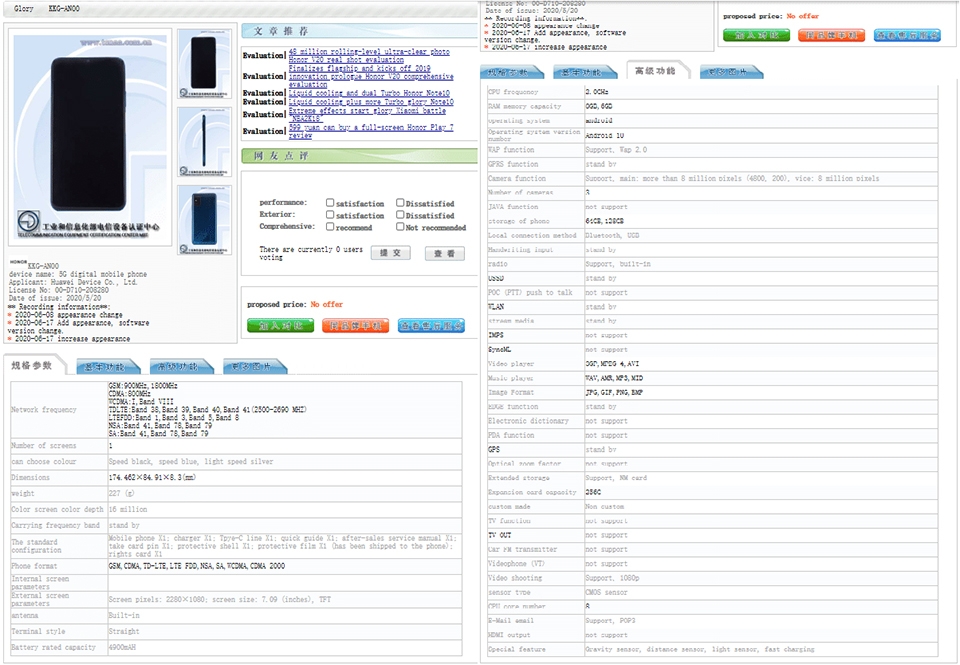960x665 pixels.
Task: Open 'Liquid cooling and dual Turbo Honor Note10' link
Action: pyautogui.click(x=369, y=93)
